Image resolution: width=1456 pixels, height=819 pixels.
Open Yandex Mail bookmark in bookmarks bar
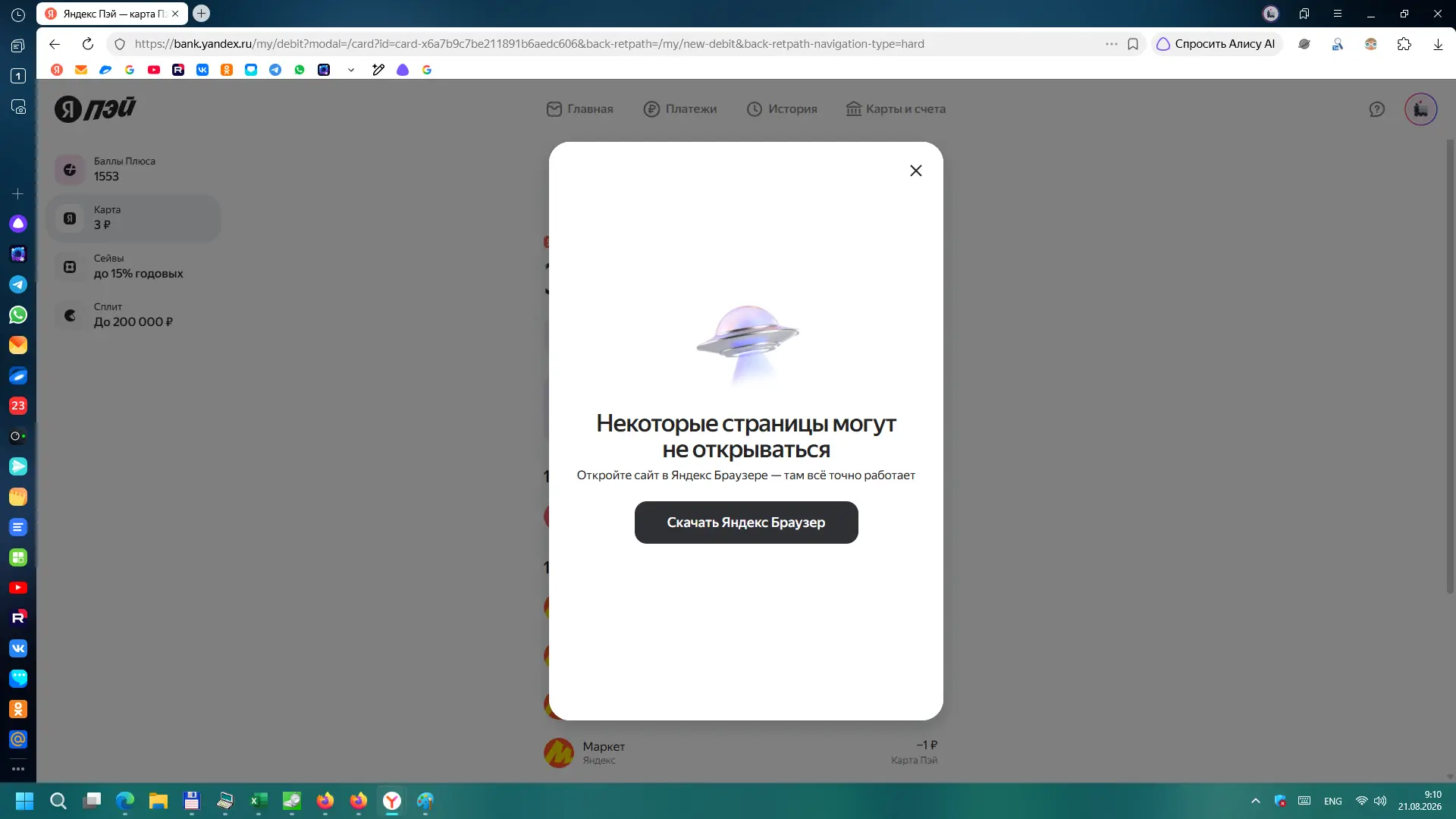click(x=81, y=70)
